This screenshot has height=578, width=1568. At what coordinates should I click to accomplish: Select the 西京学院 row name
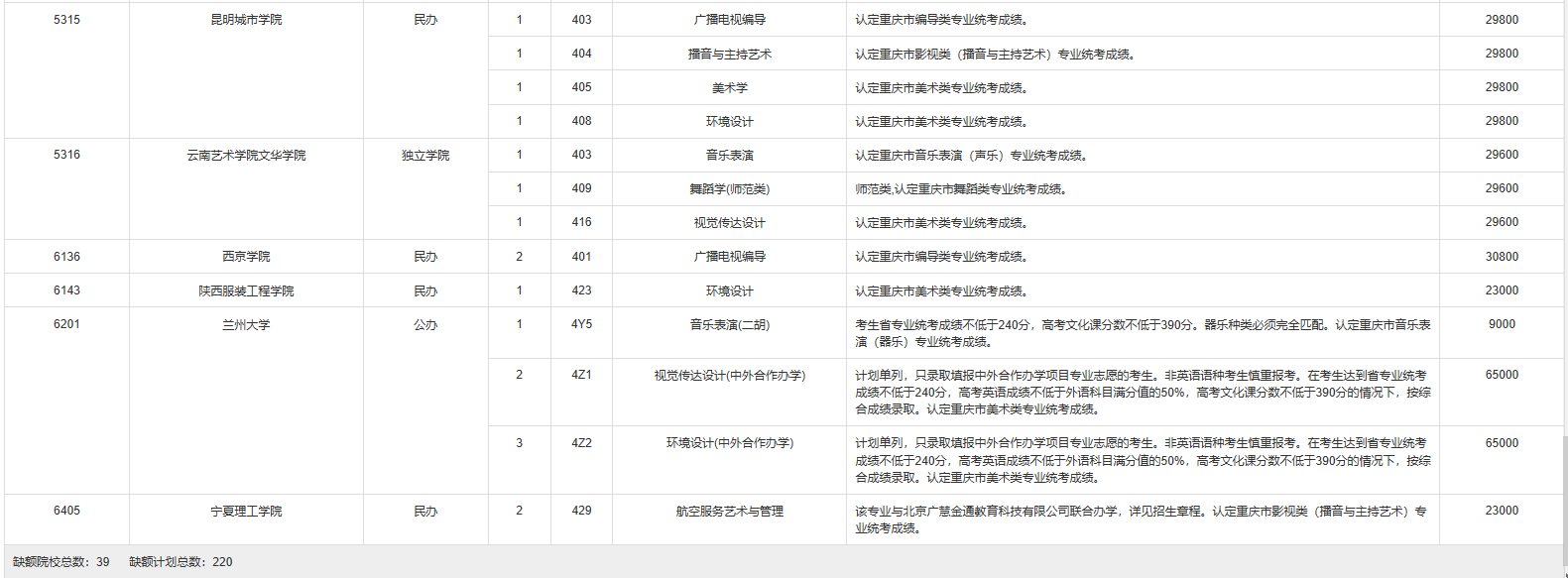pyautogui.click(x=246, y=257)
